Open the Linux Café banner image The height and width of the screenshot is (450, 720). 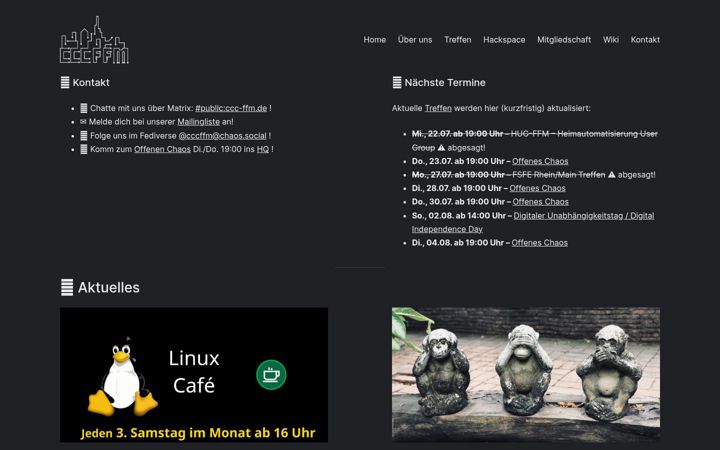(x=194, y=375)
